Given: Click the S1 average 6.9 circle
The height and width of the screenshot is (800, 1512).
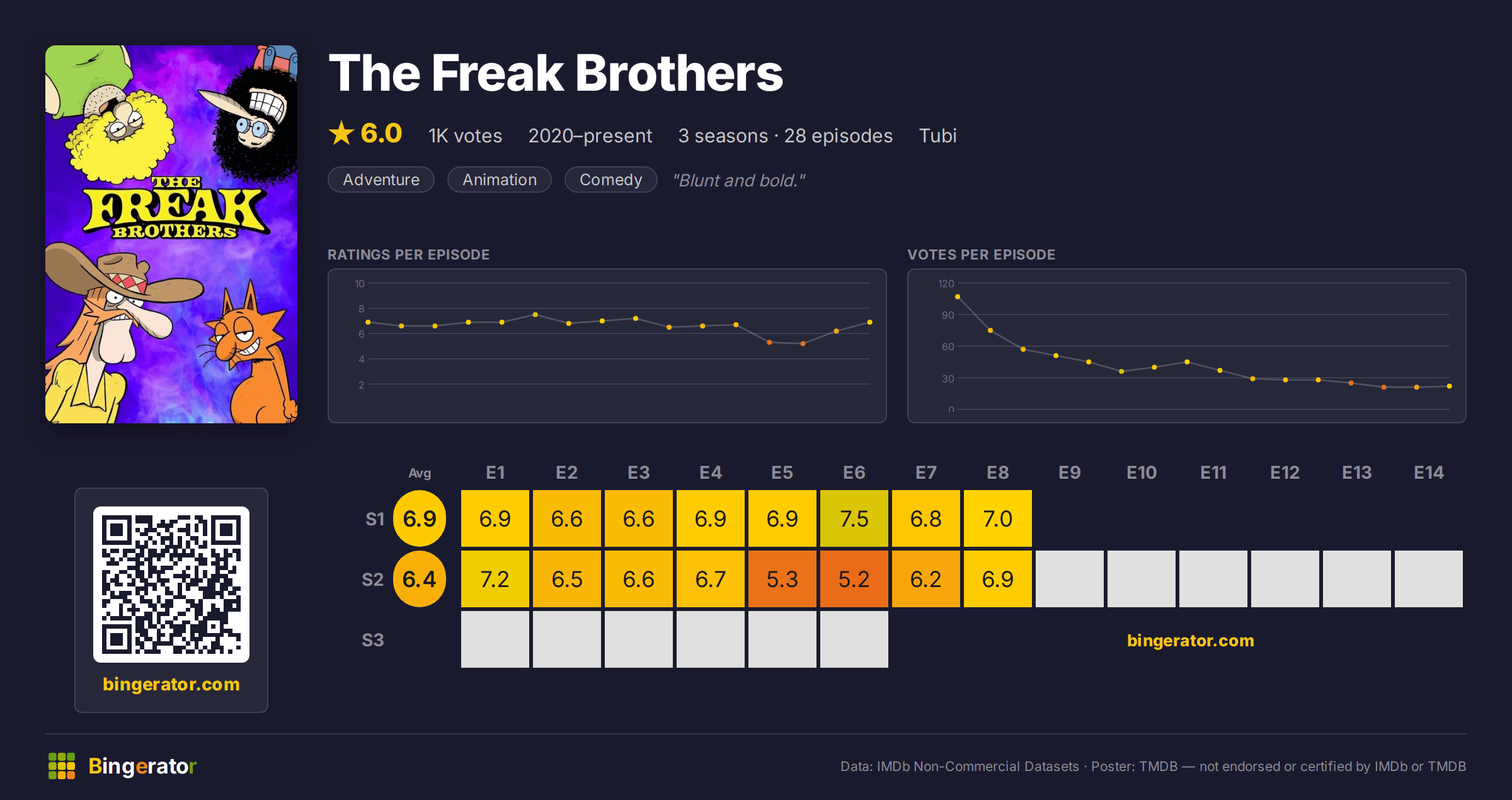Looking at the screenshot, I should click(420, 518).
